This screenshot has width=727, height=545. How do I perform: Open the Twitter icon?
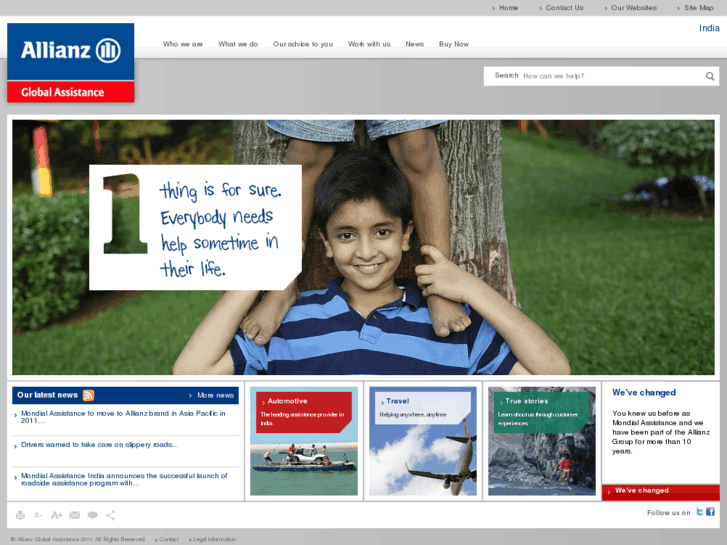(x=700, y=512)
